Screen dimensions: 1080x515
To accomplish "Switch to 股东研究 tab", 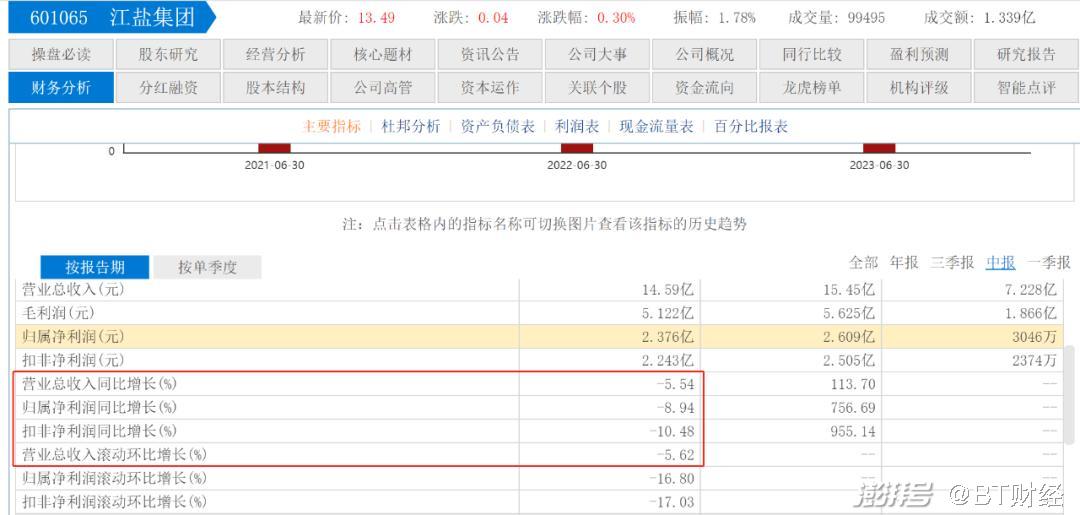I will tap(168, 55).
